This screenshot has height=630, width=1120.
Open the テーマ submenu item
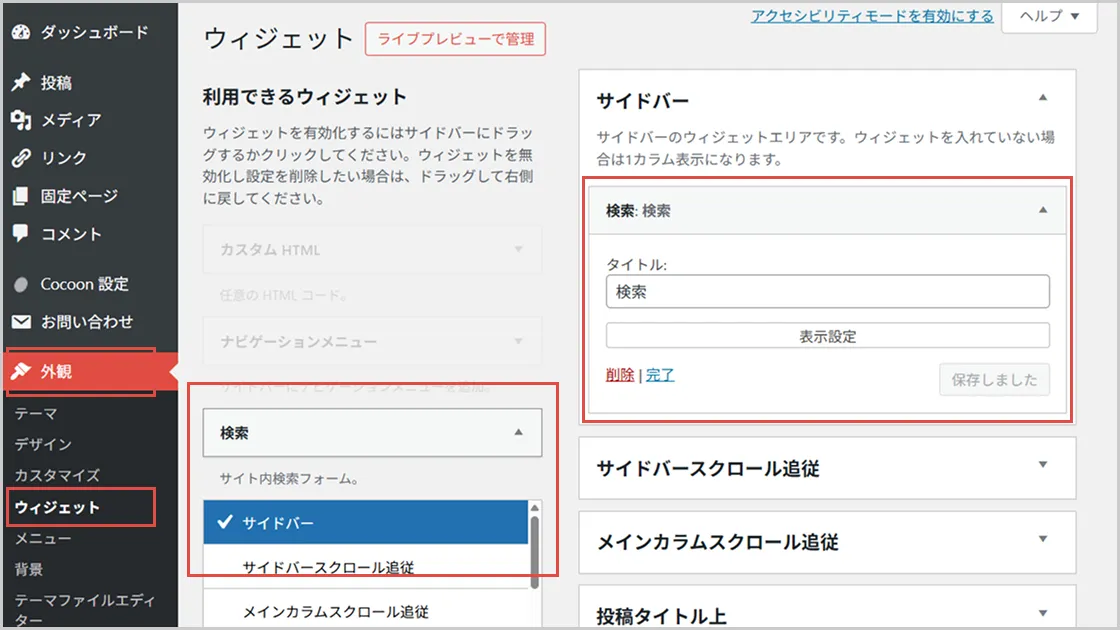coord(36,413)
